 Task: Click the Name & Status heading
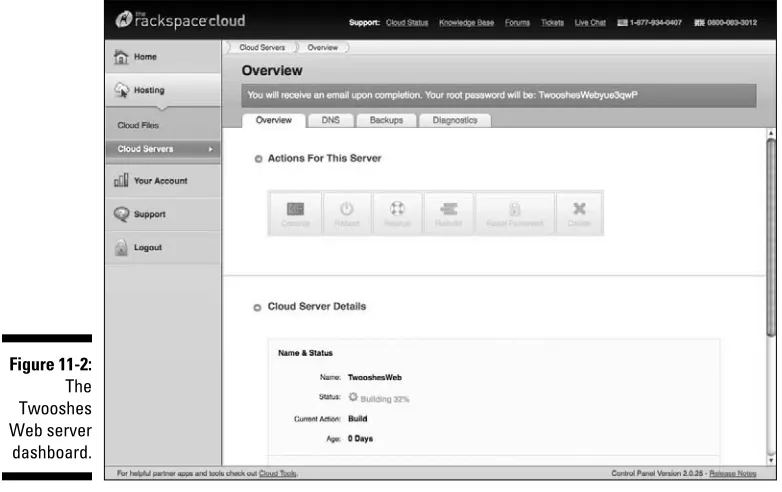coord(305,353)
